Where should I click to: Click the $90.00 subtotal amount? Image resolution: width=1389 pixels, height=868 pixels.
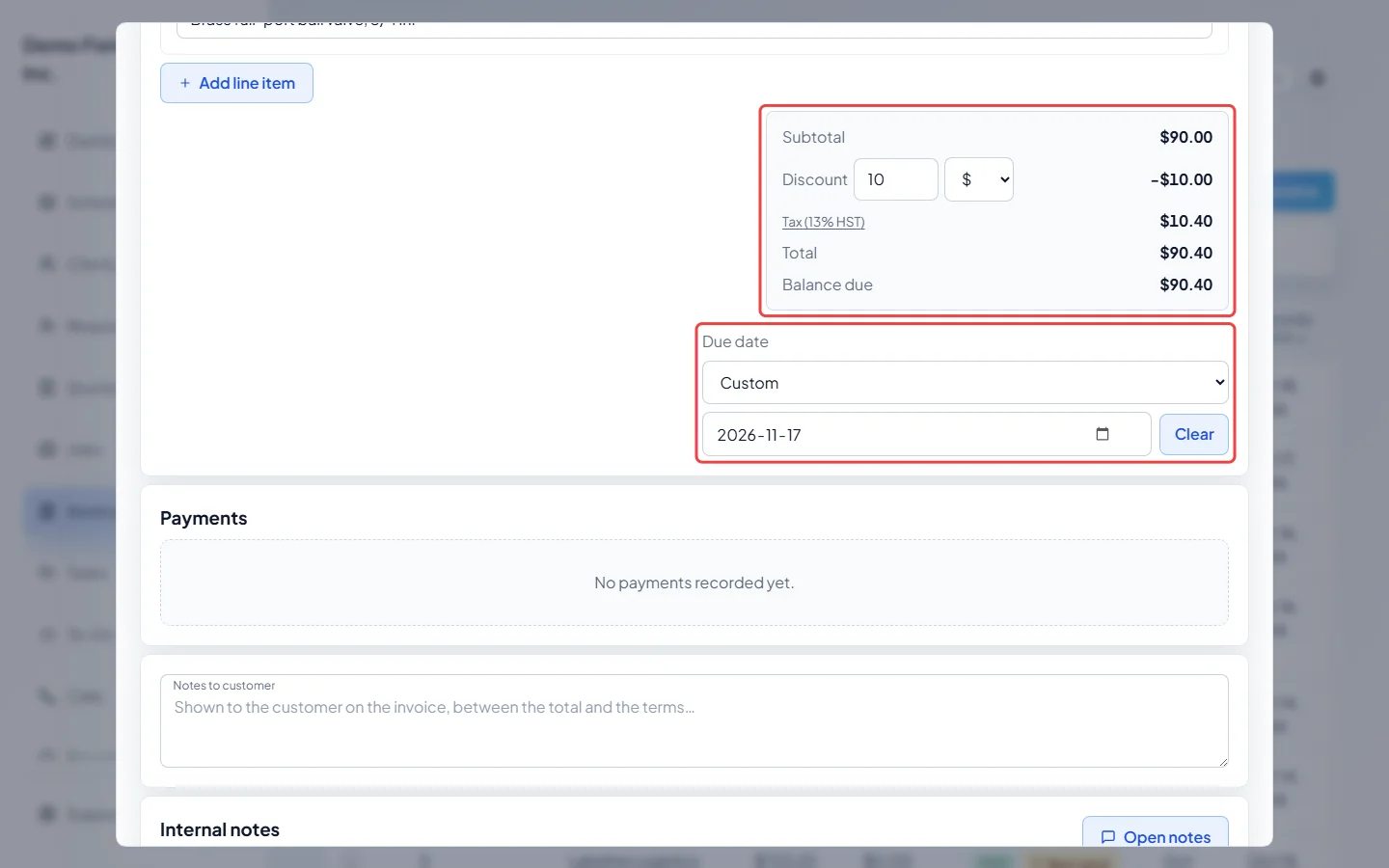(x=1186, y=137)
